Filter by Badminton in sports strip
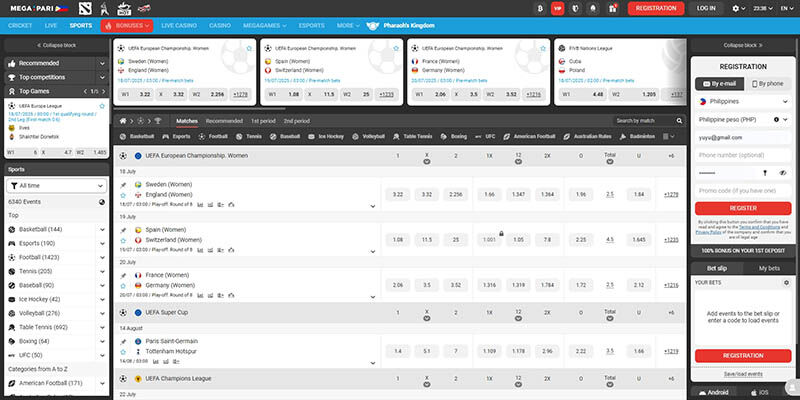Screen dimensions: 800x400 [637, 137]
